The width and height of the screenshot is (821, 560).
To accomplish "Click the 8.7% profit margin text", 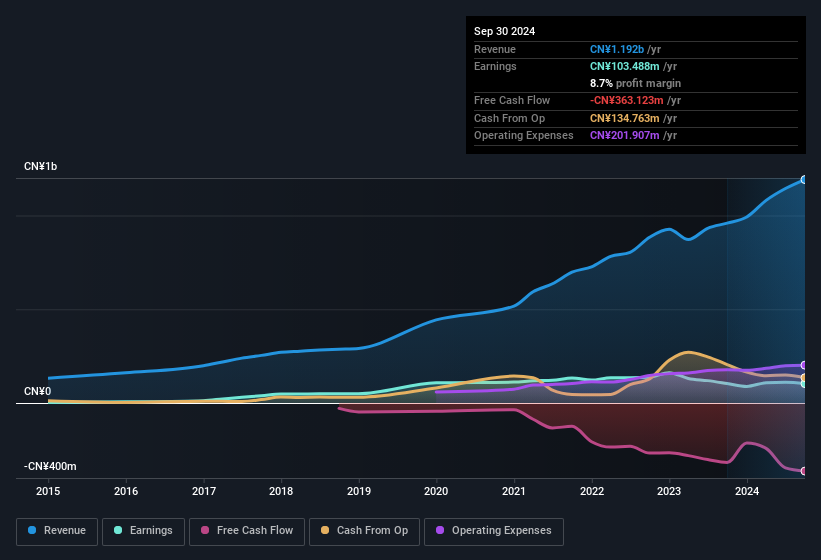I will [635, 83].
